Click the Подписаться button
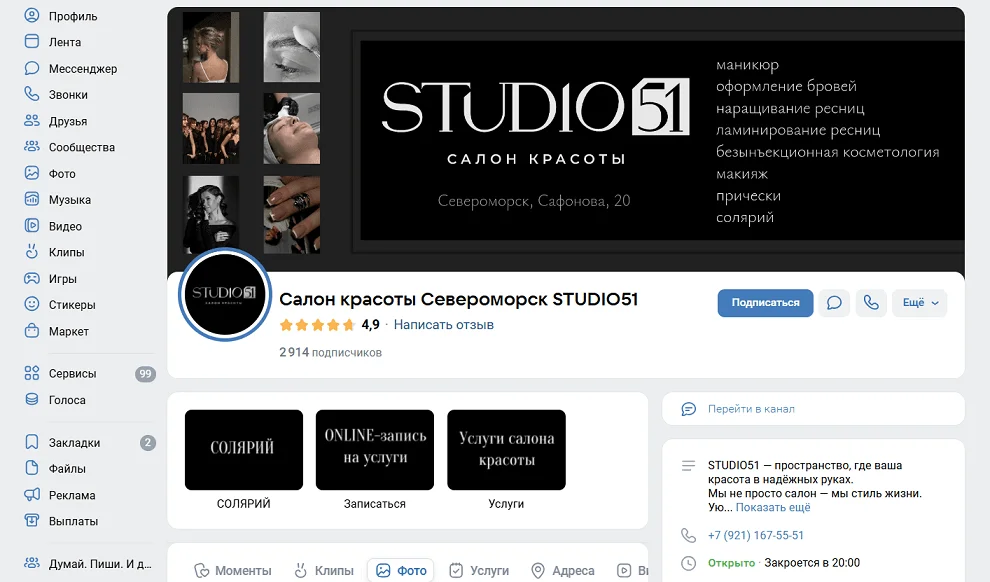Image resolution: width=990 pixels, height=582 pixels. coord(765,303)
